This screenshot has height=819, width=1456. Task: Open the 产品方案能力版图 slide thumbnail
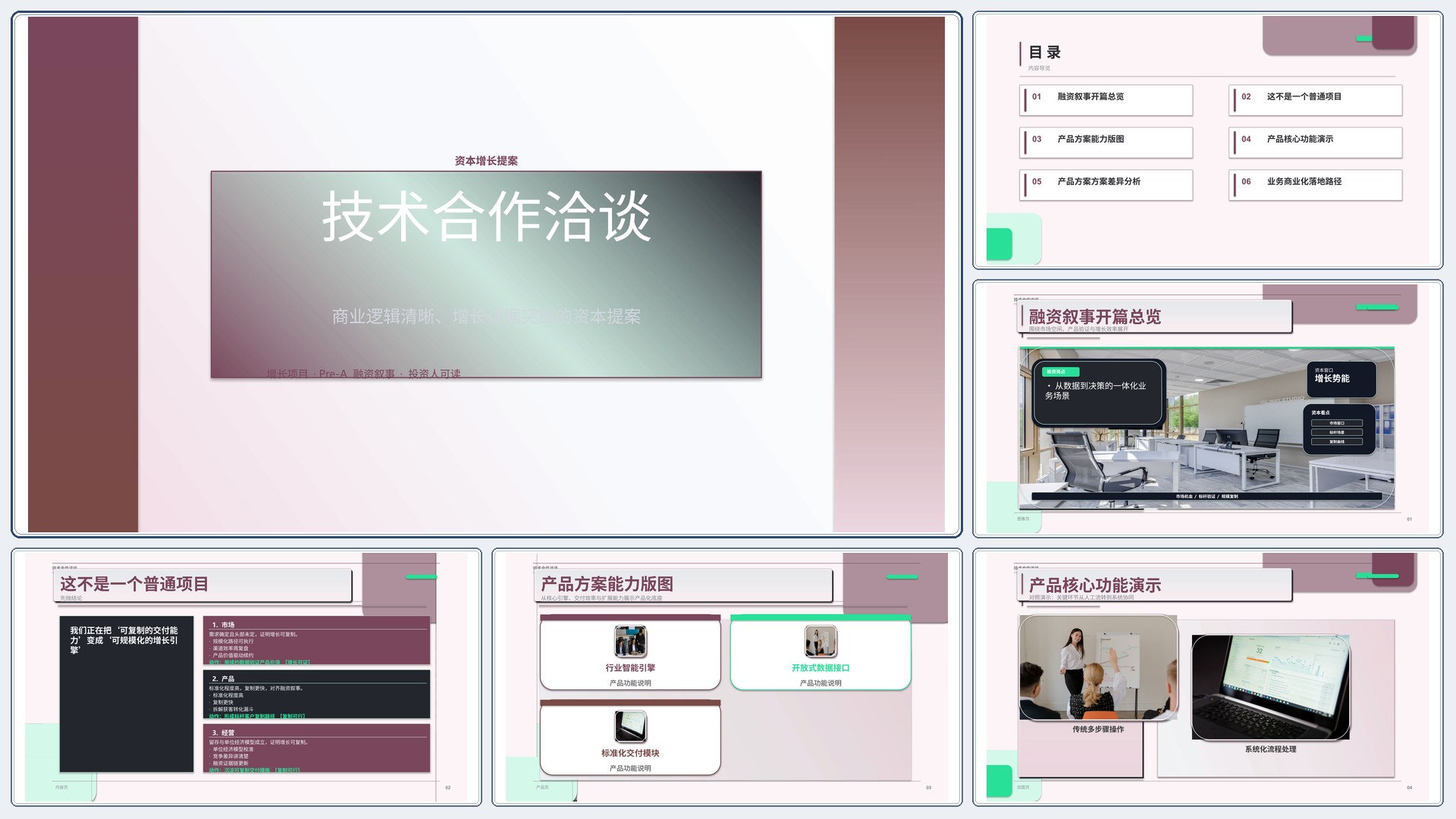pyautogui.click(x=727, y=677)
